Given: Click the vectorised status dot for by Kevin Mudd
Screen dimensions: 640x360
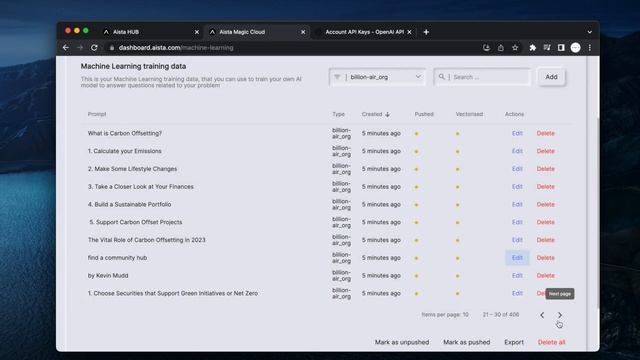Looking at the screenshot, I should pyautogui.click(x=458, y=276).
